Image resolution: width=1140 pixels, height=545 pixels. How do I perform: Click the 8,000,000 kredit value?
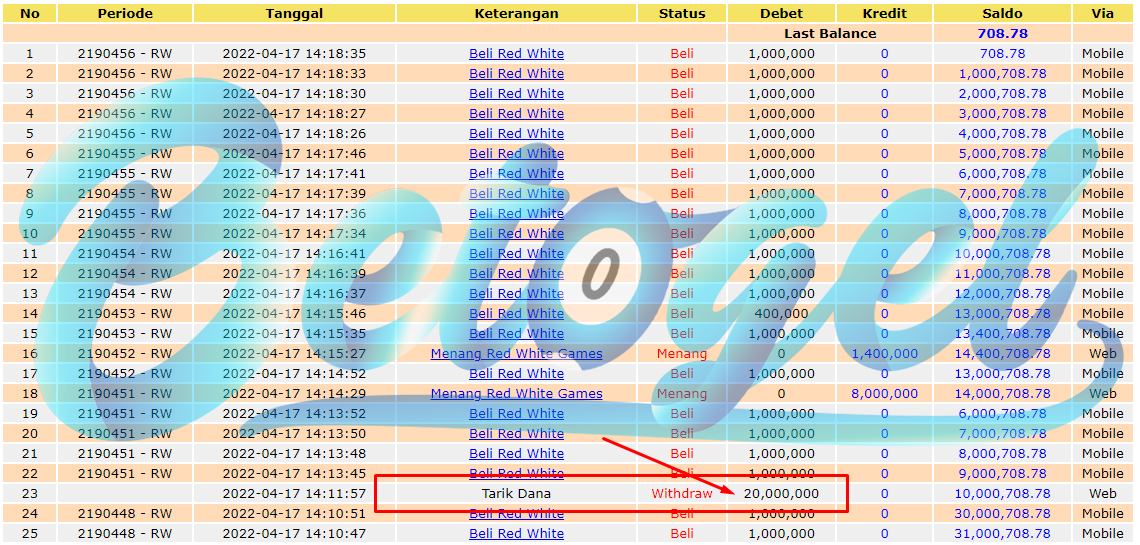coord(884,394)
